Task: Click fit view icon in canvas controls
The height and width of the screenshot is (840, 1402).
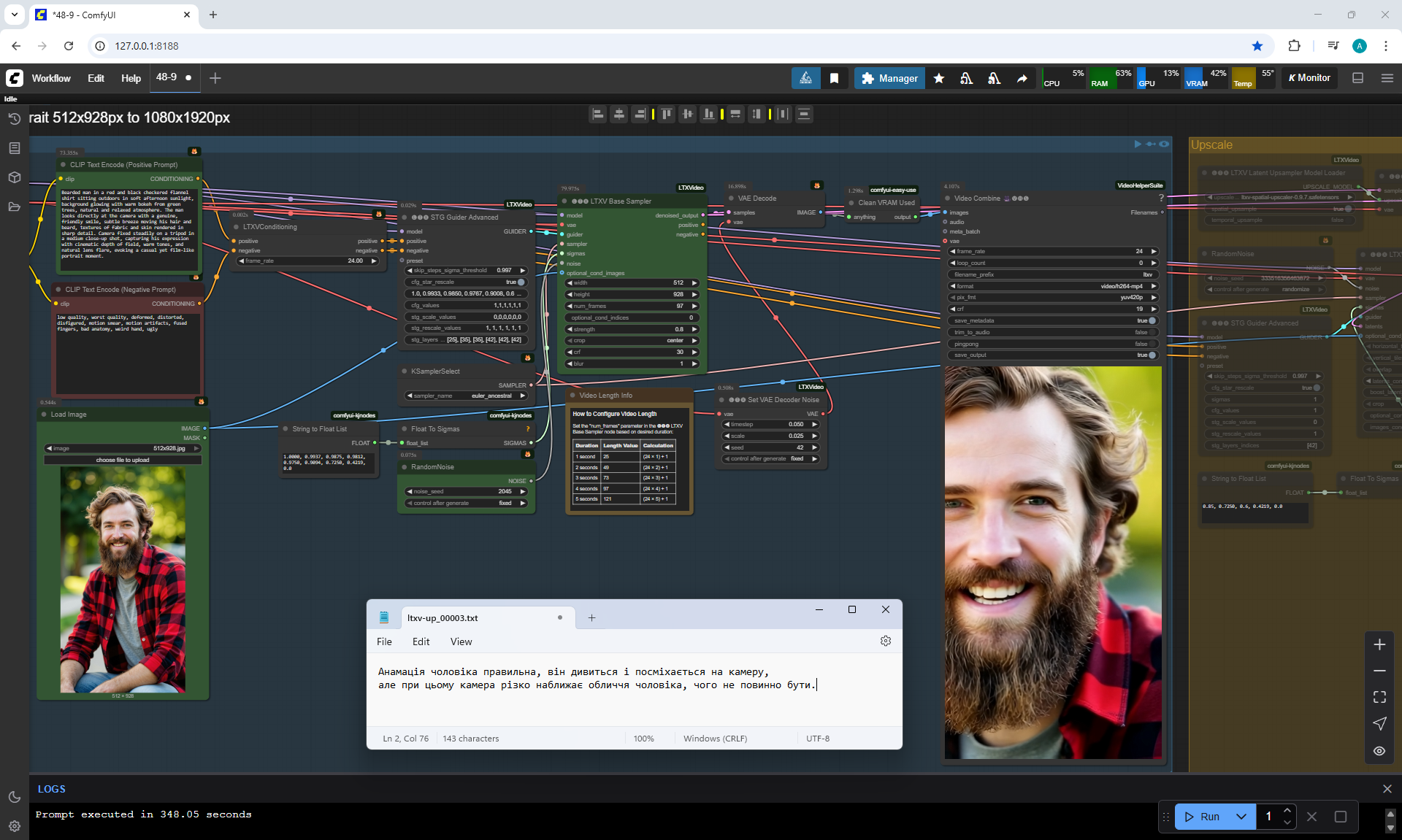Action: pos(1379,697)
